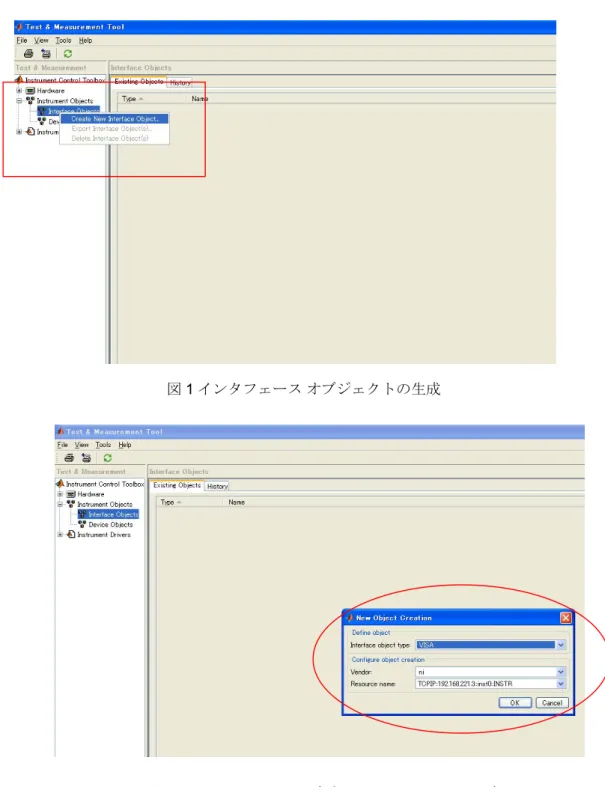Select Existing Objects tab in the top window
The image size is (605, 787).
[x=139, y=81]
